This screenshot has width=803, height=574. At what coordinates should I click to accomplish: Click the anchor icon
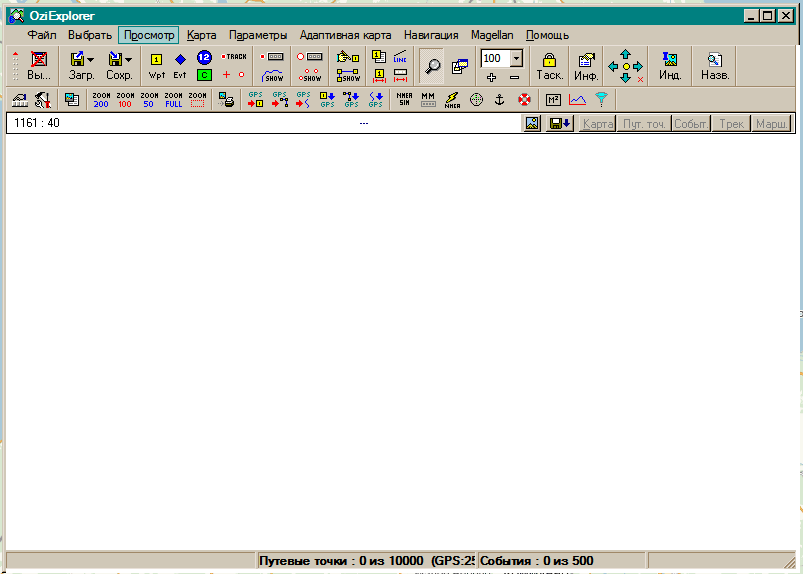point(500,100)
